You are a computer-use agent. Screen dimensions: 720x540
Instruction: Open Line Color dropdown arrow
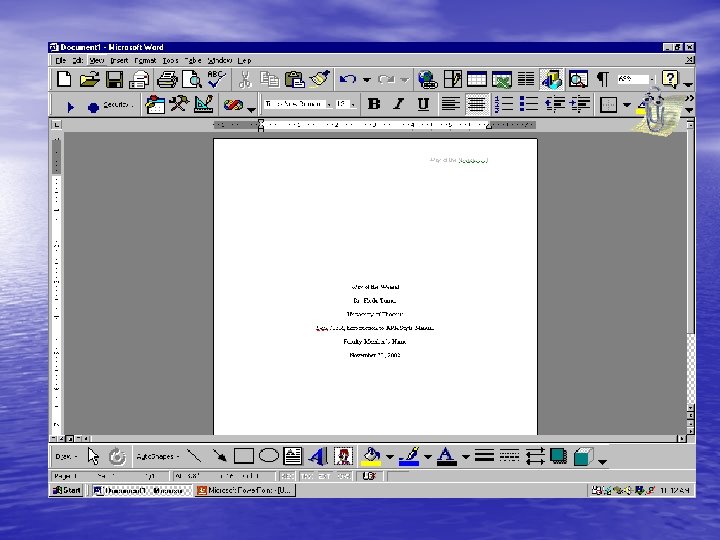(x=428, y=456)
